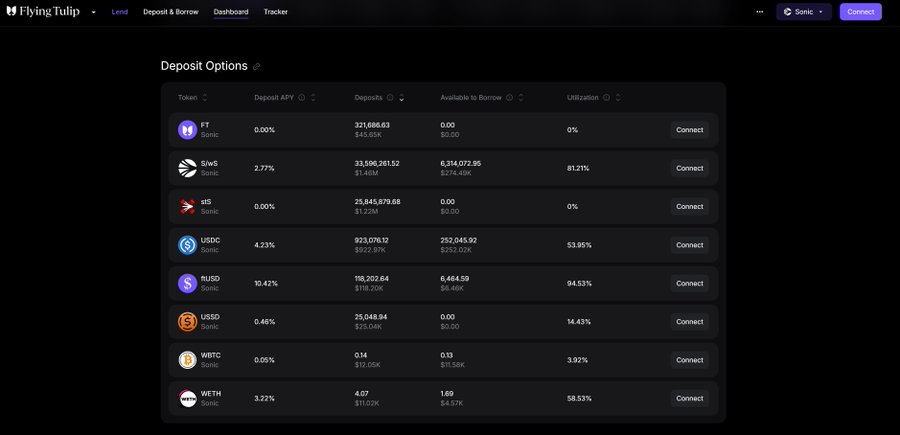Image resolution: width=900 pixels, height=435 pixels.
Task: Sort by Utilization arrows
Action: pyautogui.click(x=618, y=98)
